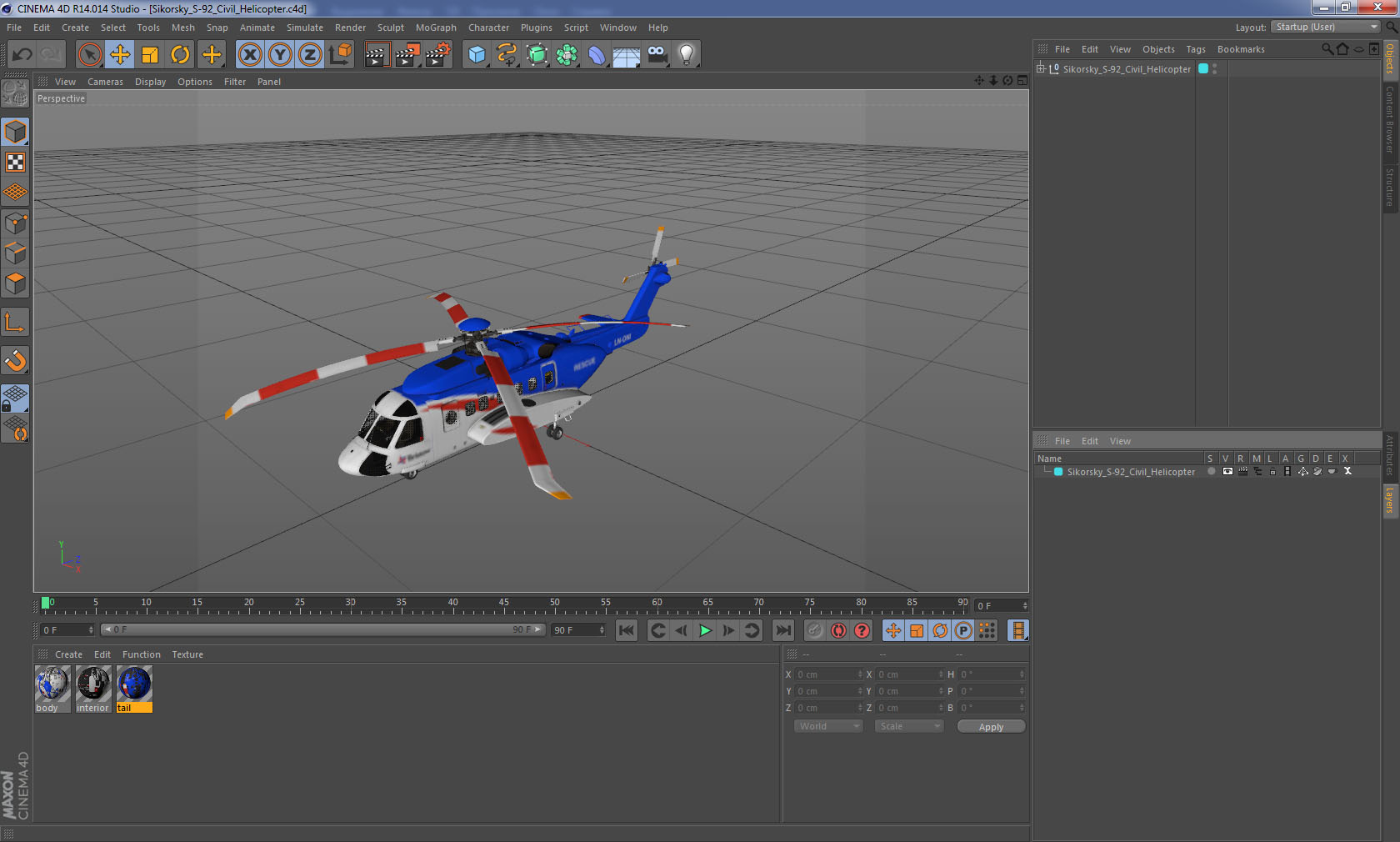Open Material Manager Function menu
The image size is (1400, 842).
(x=141, y=654)
